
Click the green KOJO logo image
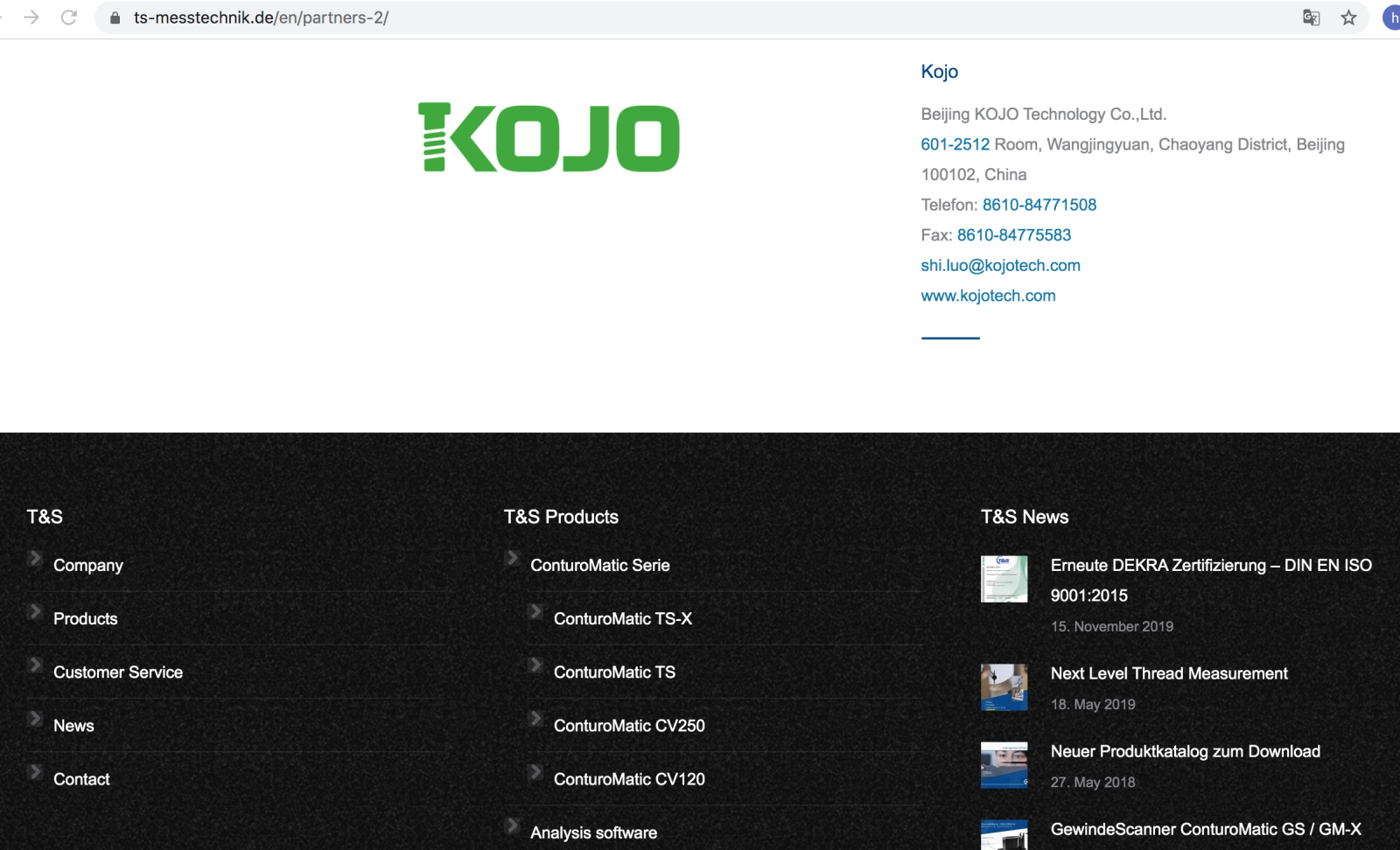549,137
